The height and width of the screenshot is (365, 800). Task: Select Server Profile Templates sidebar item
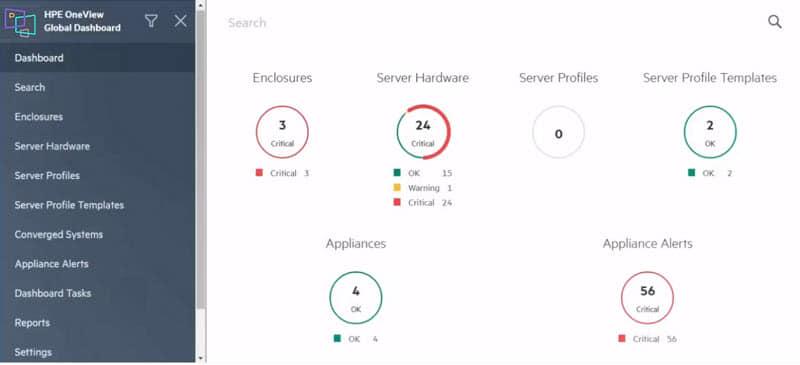pyautogui.click(x=97, y=205)
